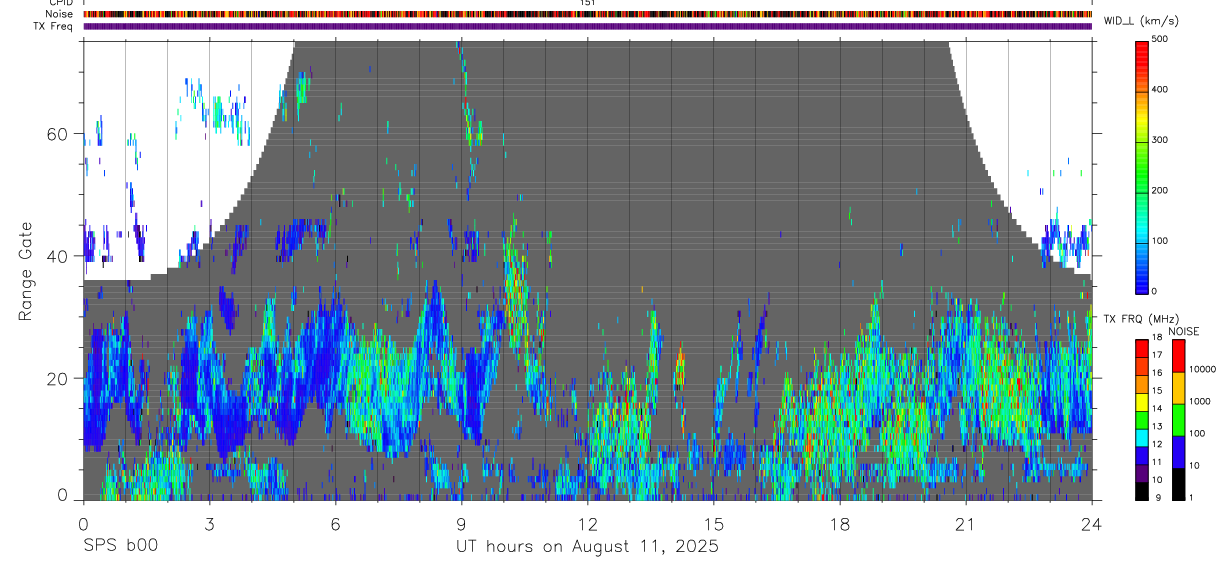The width and height of the screenshot is (1228, 567).
Task: Click the 17 label on TX FRQ legend
Action: pos(1159,355)
